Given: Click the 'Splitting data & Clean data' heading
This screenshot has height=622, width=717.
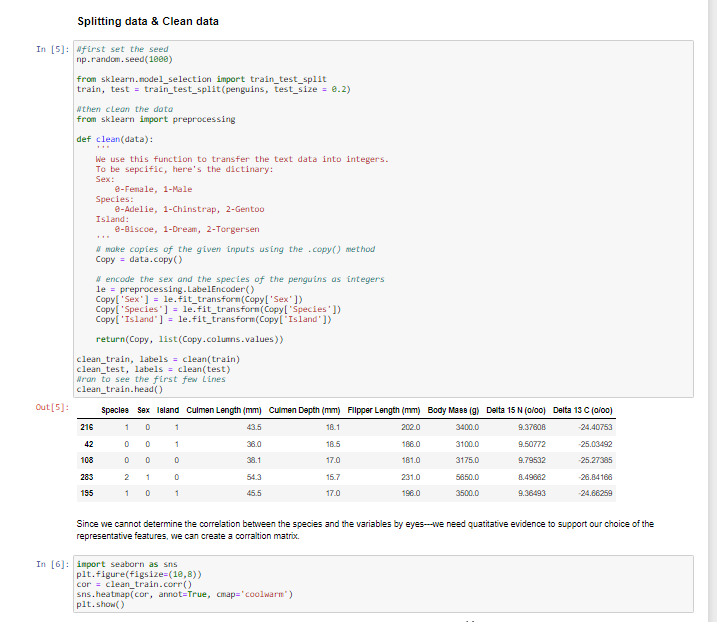Looking at the screenshot, I should (148, 21).
